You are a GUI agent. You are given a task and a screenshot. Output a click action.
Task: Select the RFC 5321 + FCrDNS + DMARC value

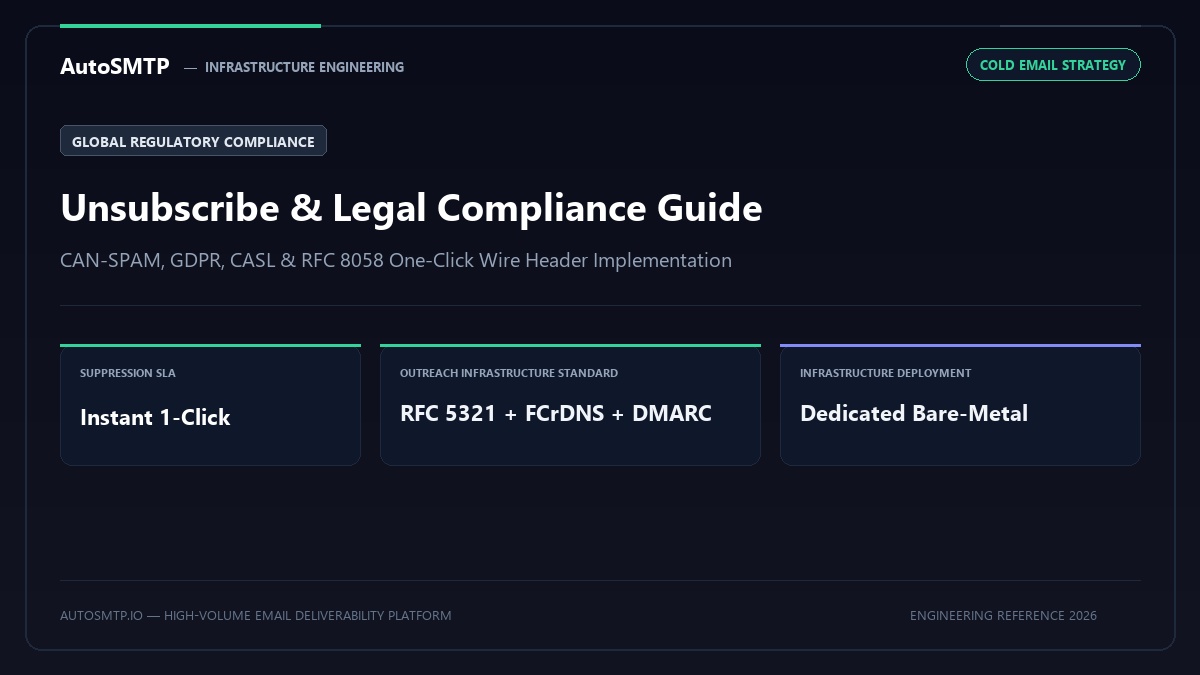[556, 413]
